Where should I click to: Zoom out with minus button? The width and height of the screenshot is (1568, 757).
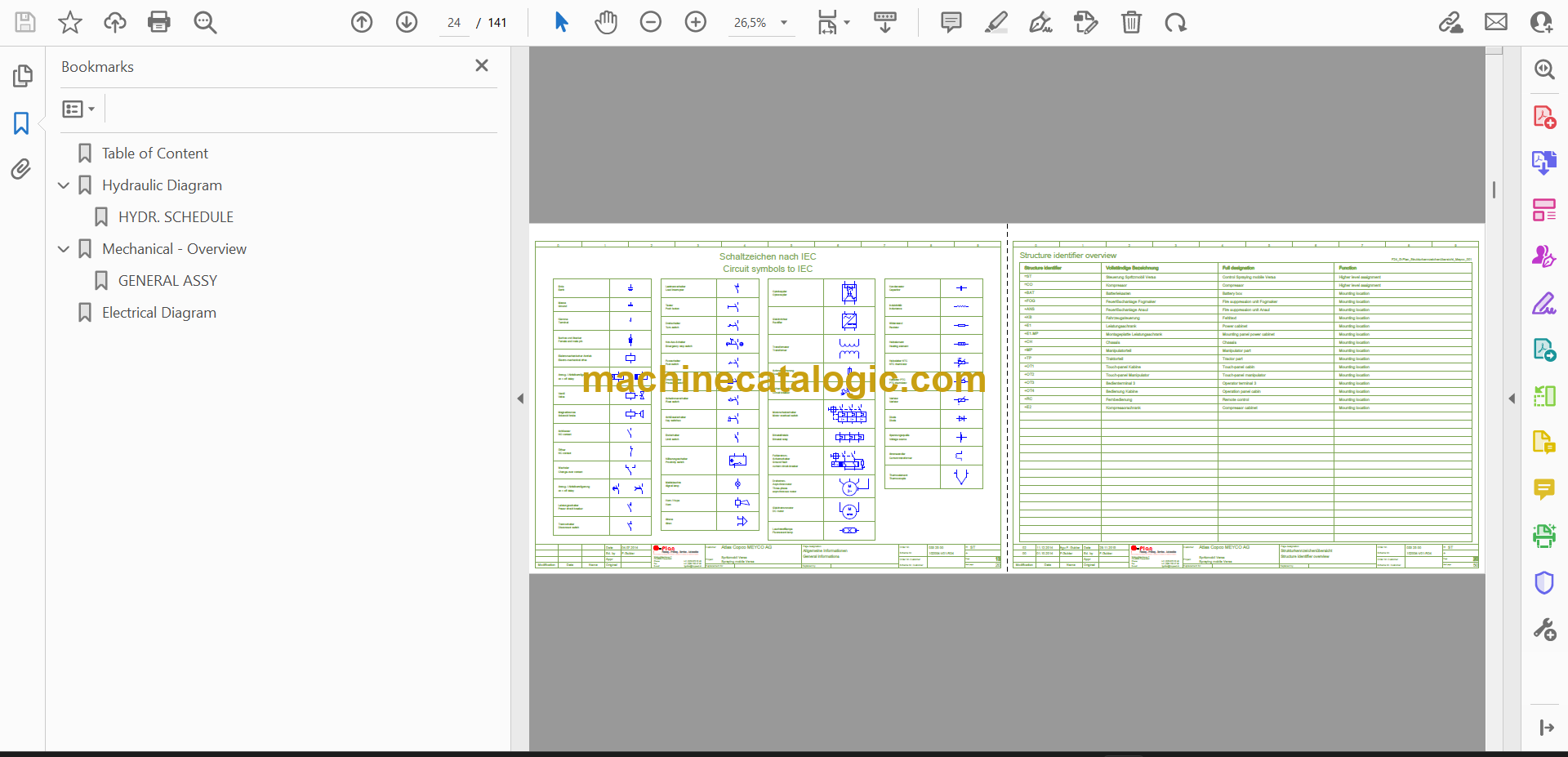tap(651, 22)
